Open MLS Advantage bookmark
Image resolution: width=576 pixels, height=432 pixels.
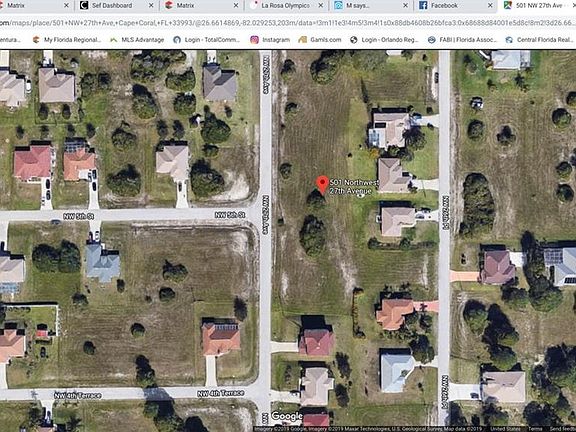137,40
